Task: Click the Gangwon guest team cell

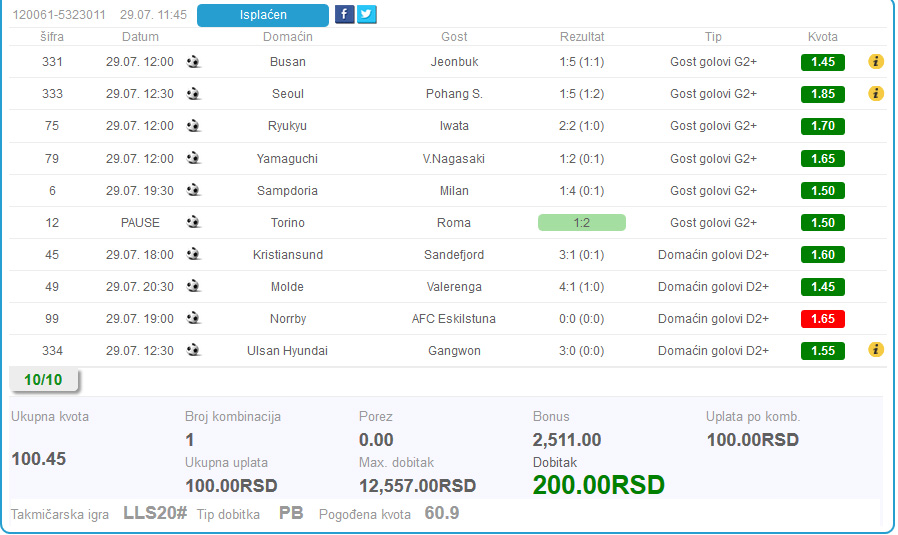Action: [454, 351]
